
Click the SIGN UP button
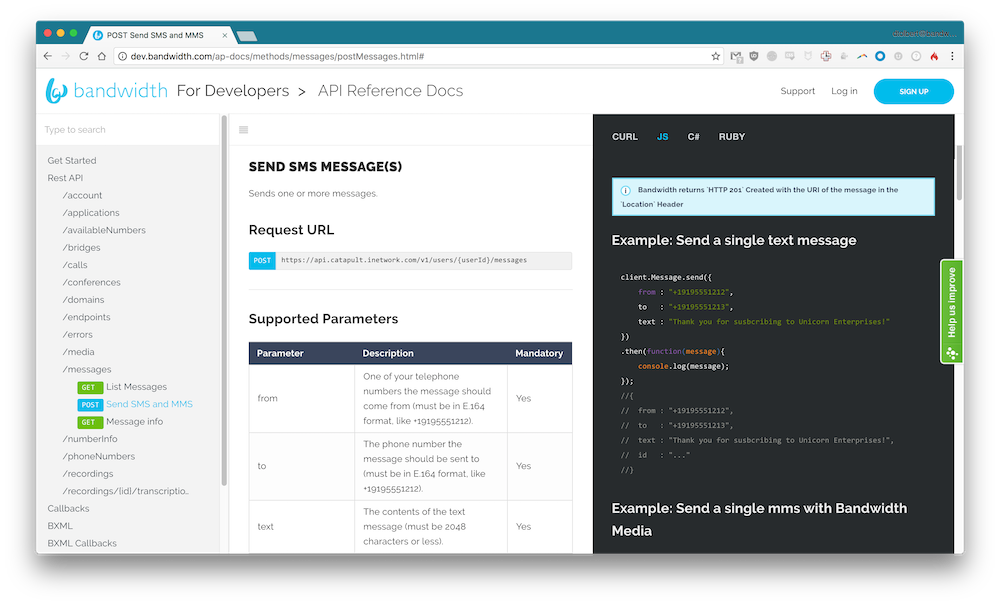point(913,91)
